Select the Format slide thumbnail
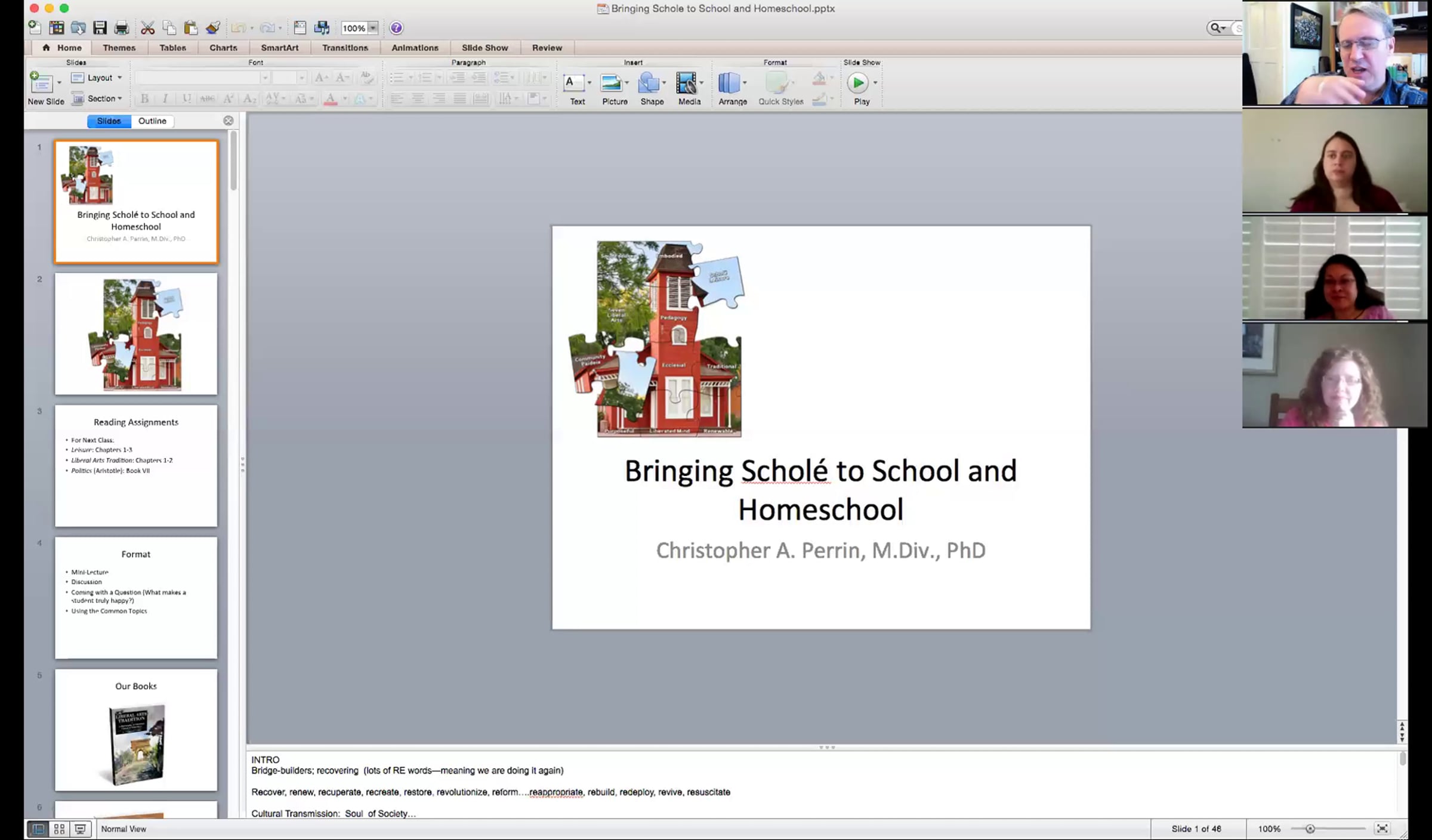Screen dimensions: 1432x840 point(136,598)
